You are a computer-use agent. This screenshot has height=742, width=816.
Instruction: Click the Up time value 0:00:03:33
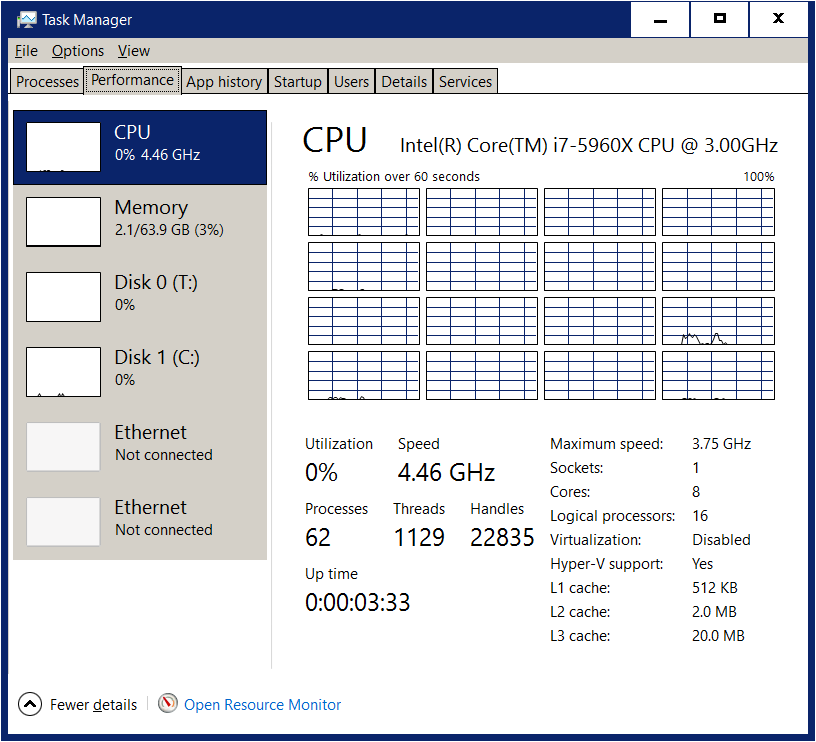pyautogui.click(x=358, y=603)
